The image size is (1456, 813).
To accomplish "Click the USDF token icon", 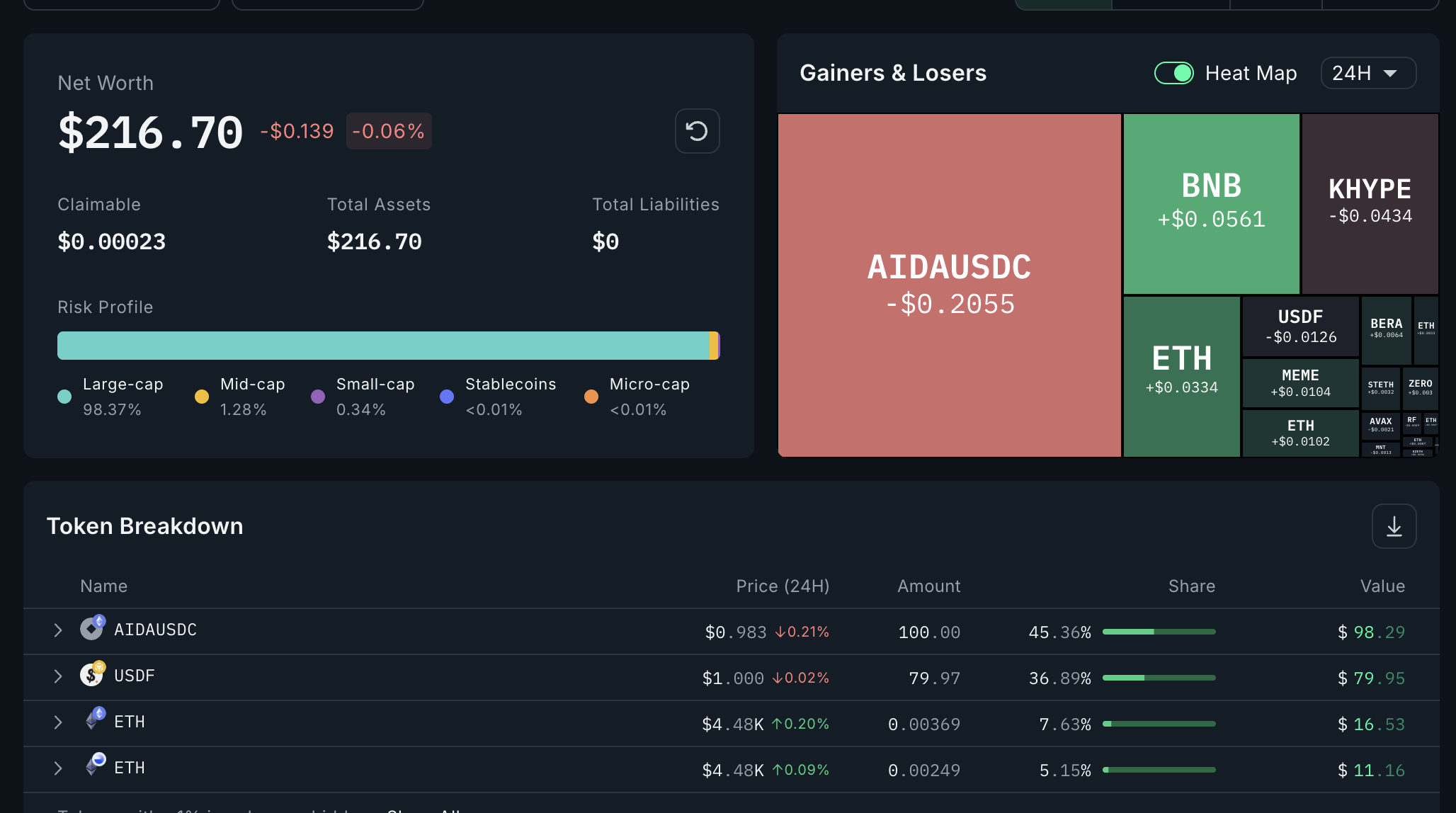I will click(92, 674).
